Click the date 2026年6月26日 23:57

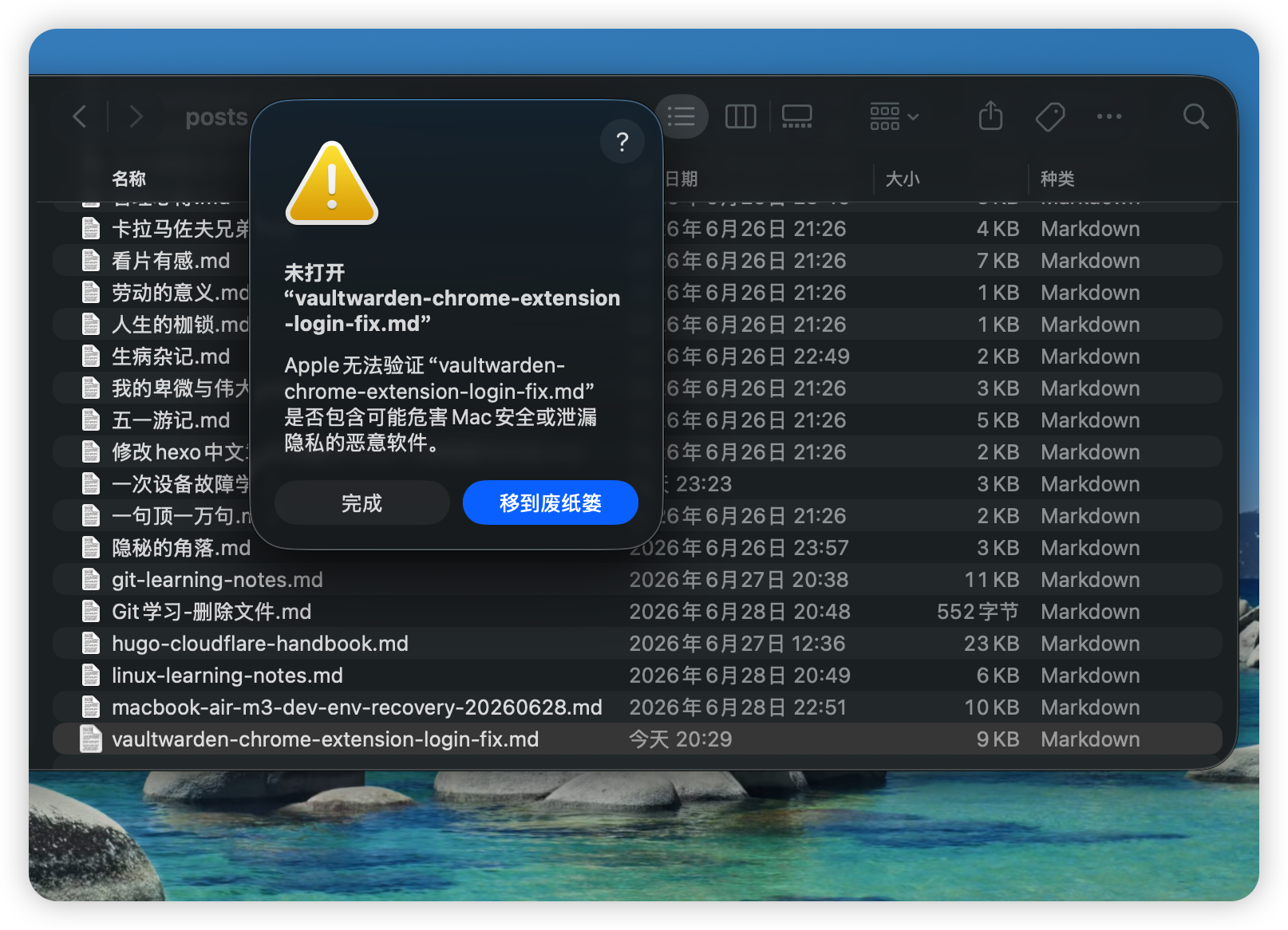[x=738, y=548]
